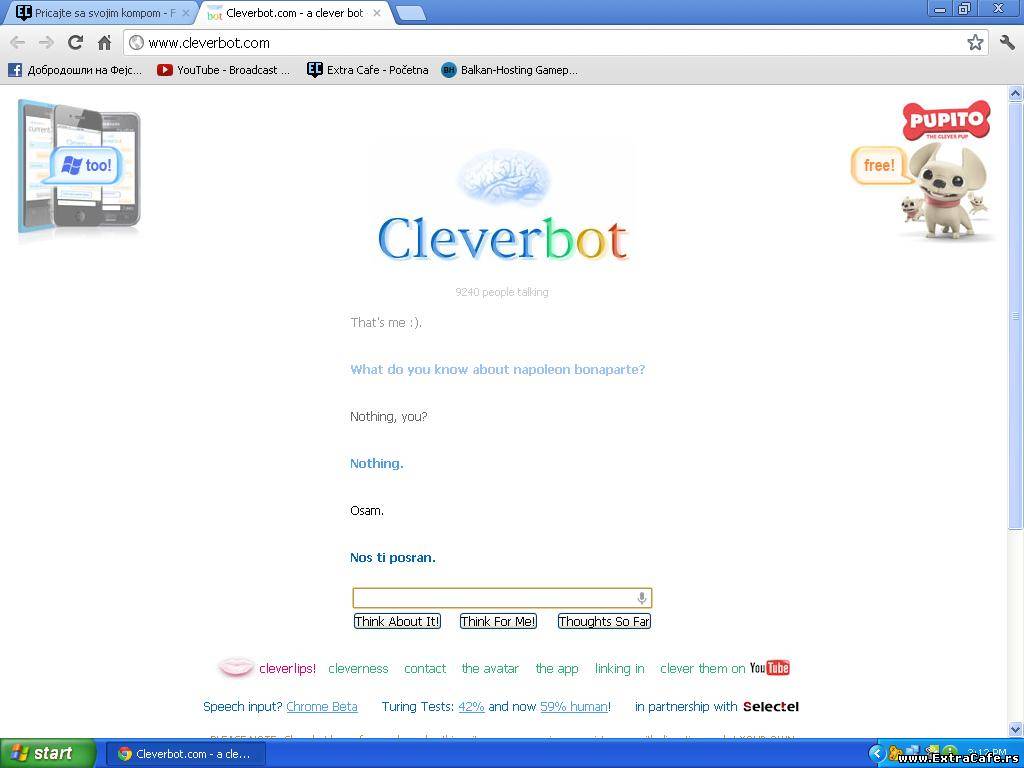Open the linking in link
The image size is (1024, 768).
coord(619,668)
